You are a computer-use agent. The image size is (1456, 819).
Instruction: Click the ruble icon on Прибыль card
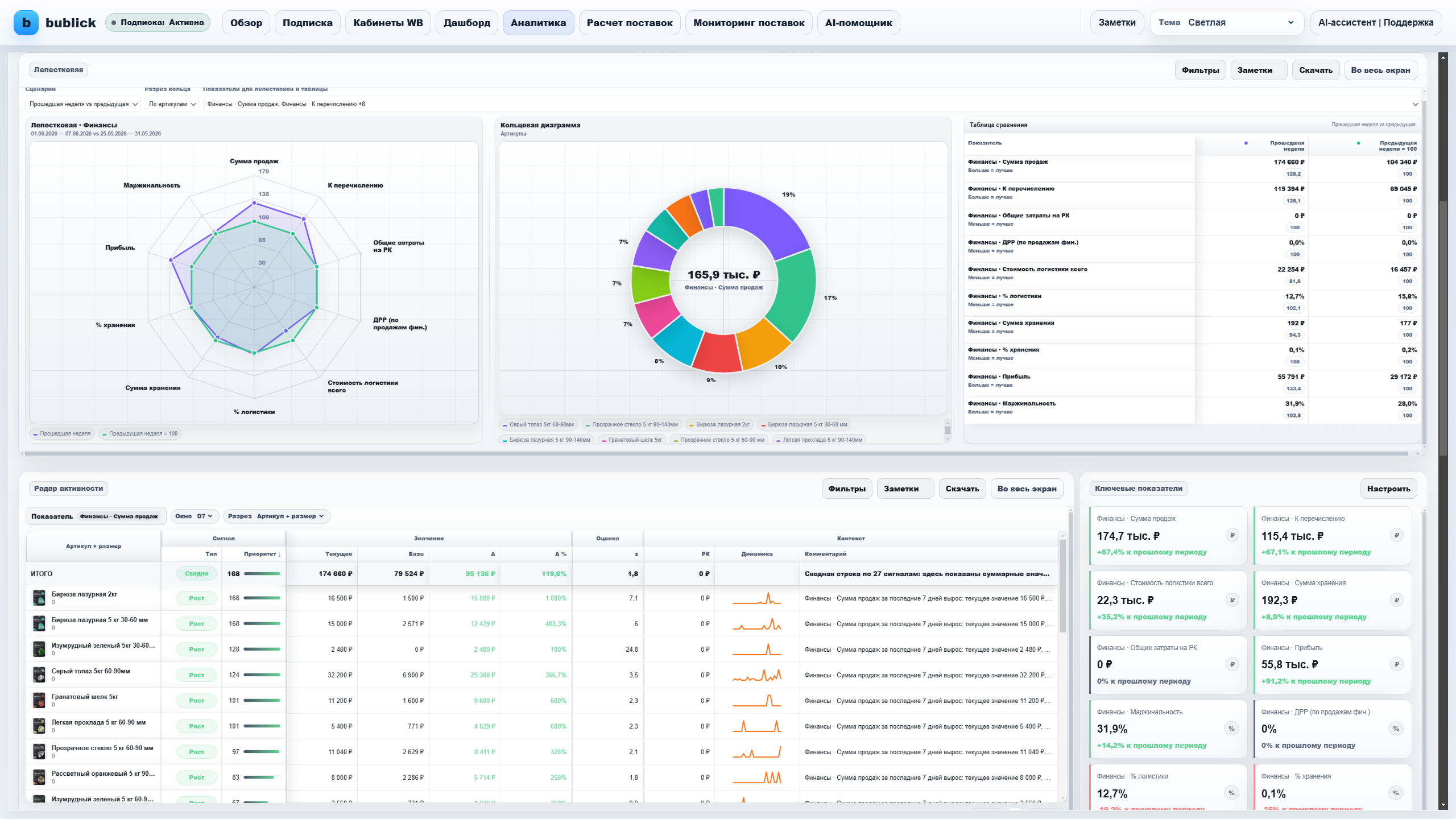1396,664
